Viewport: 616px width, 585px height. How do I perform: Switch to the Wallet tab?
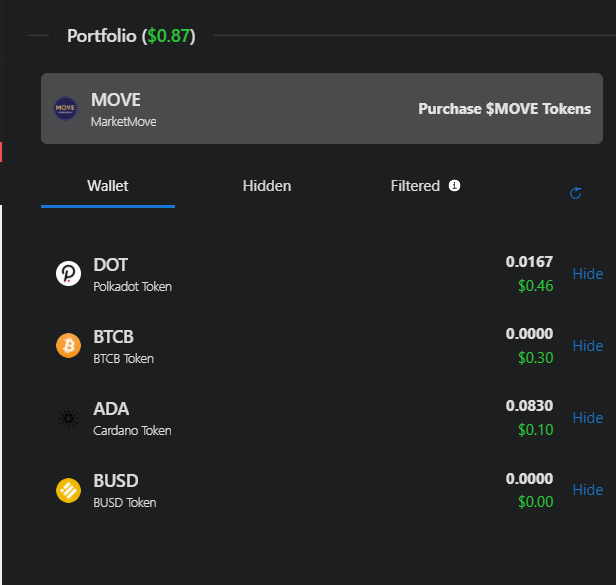click(x=108, y=186)
